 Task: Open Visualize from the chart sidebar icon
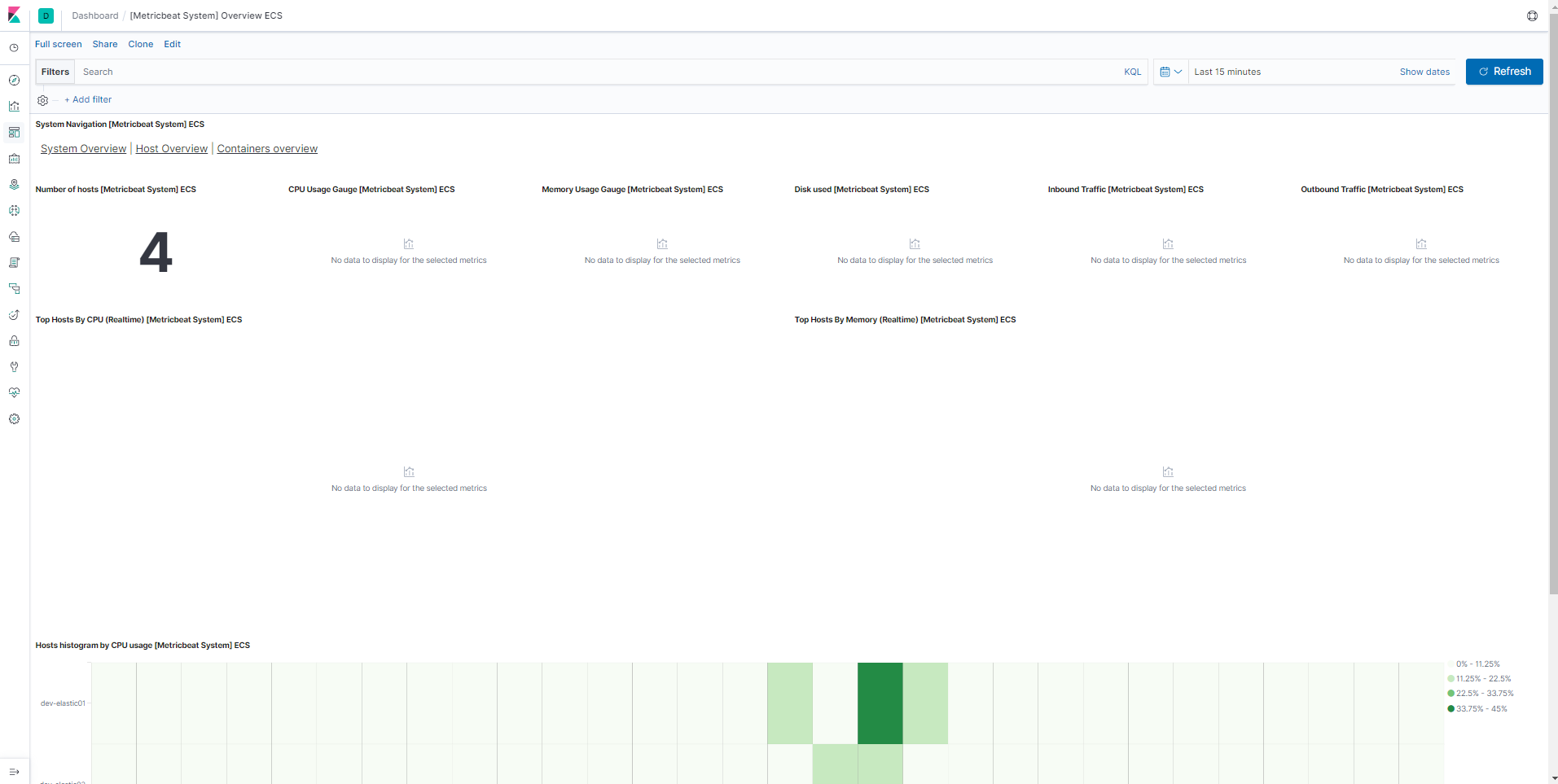14,107
